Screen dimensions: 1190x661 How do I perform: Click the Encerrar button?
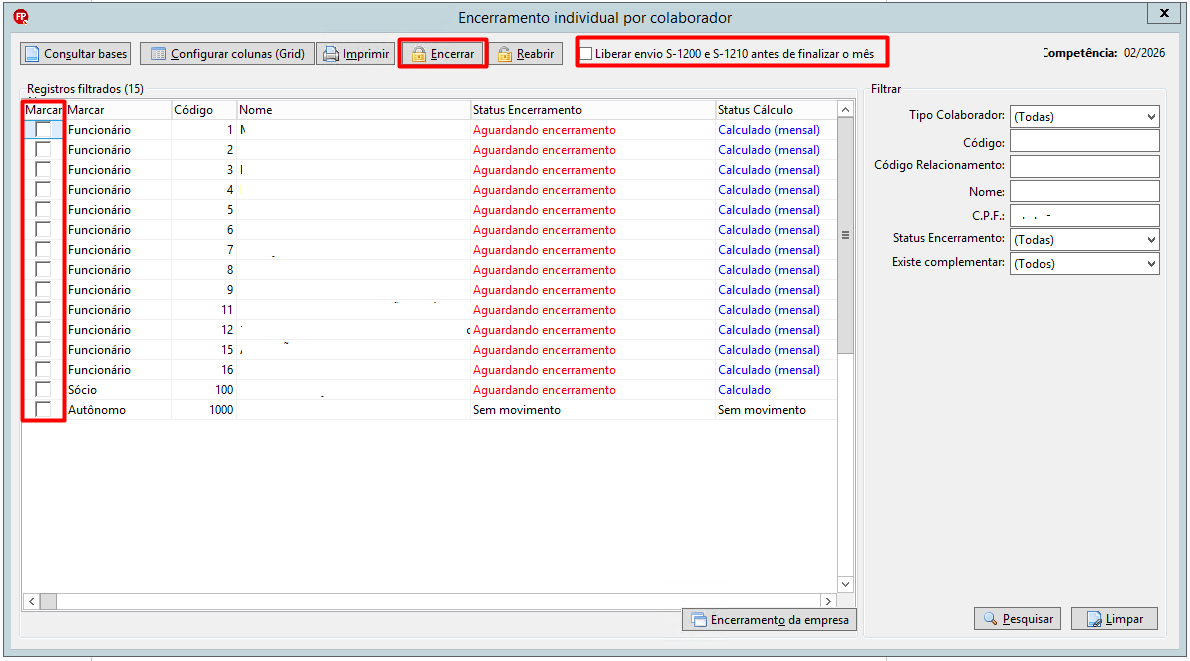coord(442,54)
